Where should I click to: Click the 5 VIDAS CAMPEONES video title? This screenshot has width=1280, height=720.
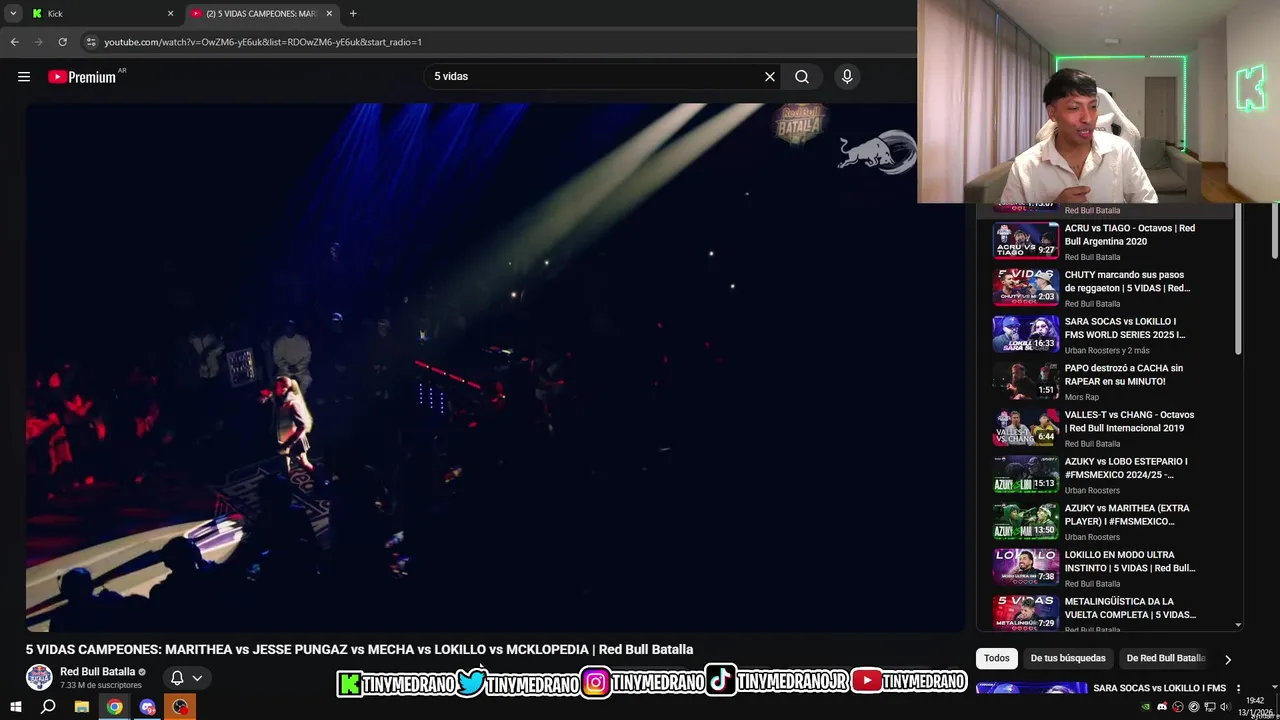(x=359, y=649)
